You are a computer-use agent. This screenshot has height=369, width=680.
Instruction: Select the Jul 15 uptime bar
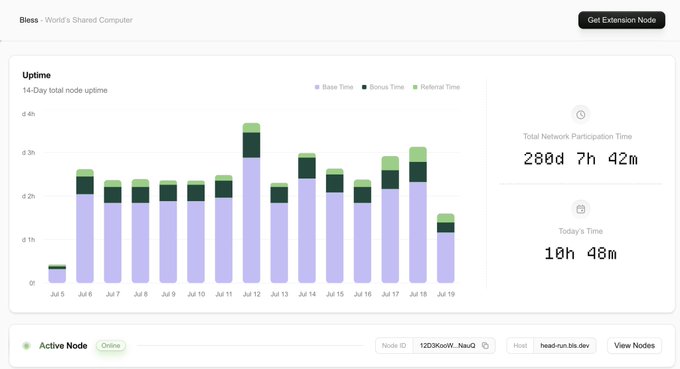tap(335, 225)
